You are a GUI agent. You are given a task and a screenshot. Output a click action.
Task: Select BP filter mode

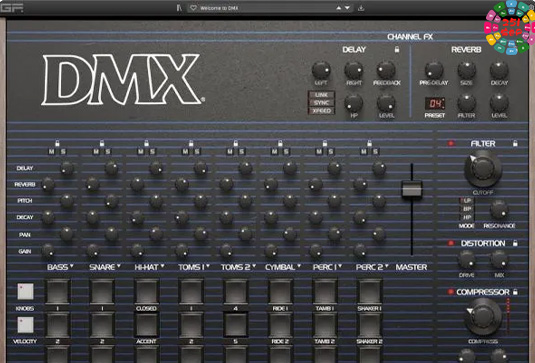tap(467, 208)
